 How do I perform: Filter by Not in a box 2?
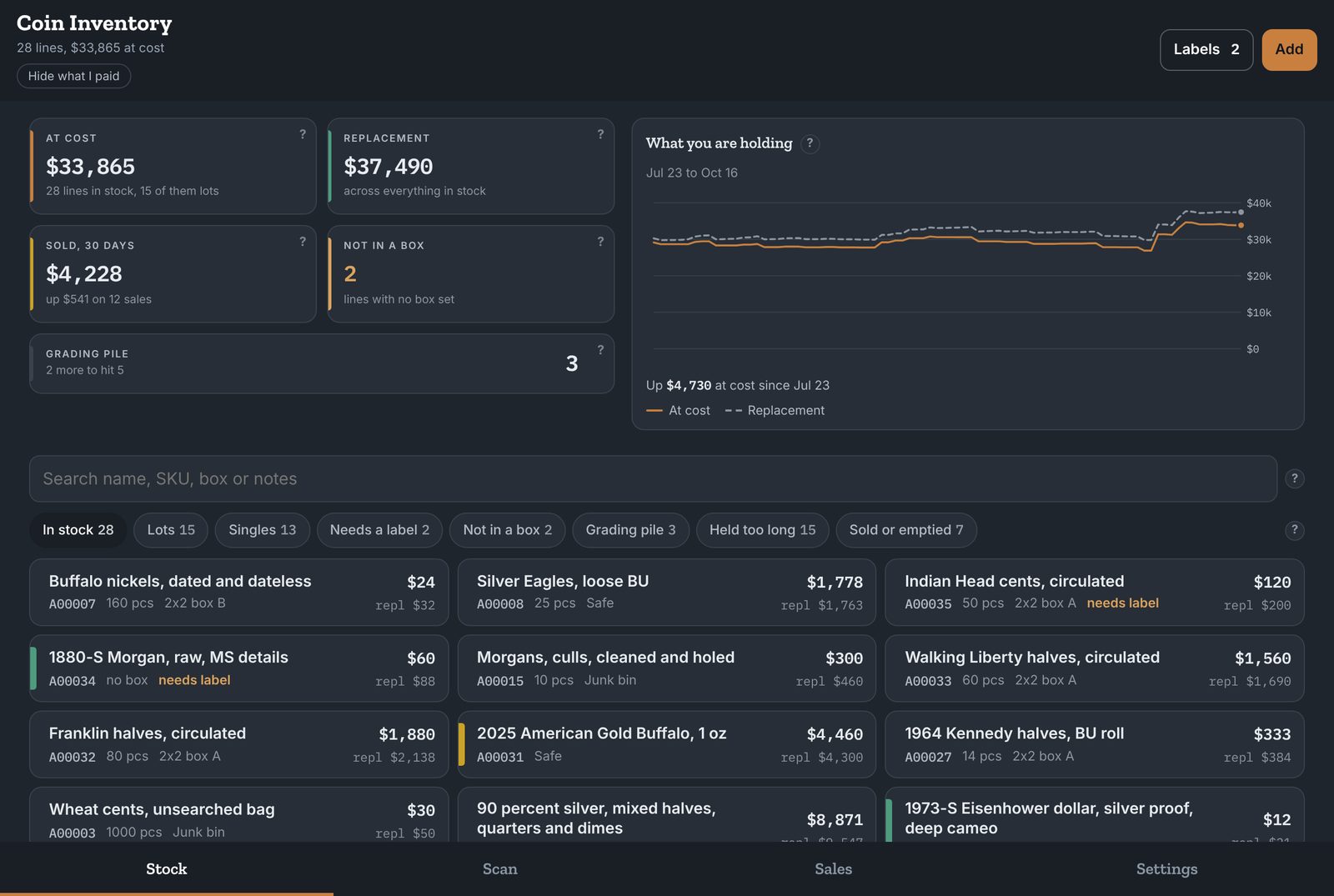[508, 530]
